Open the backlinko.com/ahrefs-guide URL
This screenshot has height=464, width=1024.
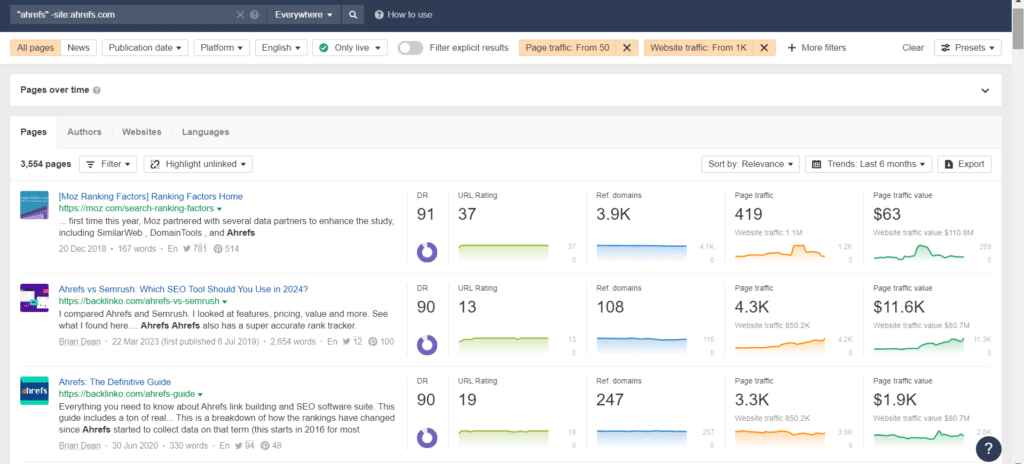[x=127, y=394]
